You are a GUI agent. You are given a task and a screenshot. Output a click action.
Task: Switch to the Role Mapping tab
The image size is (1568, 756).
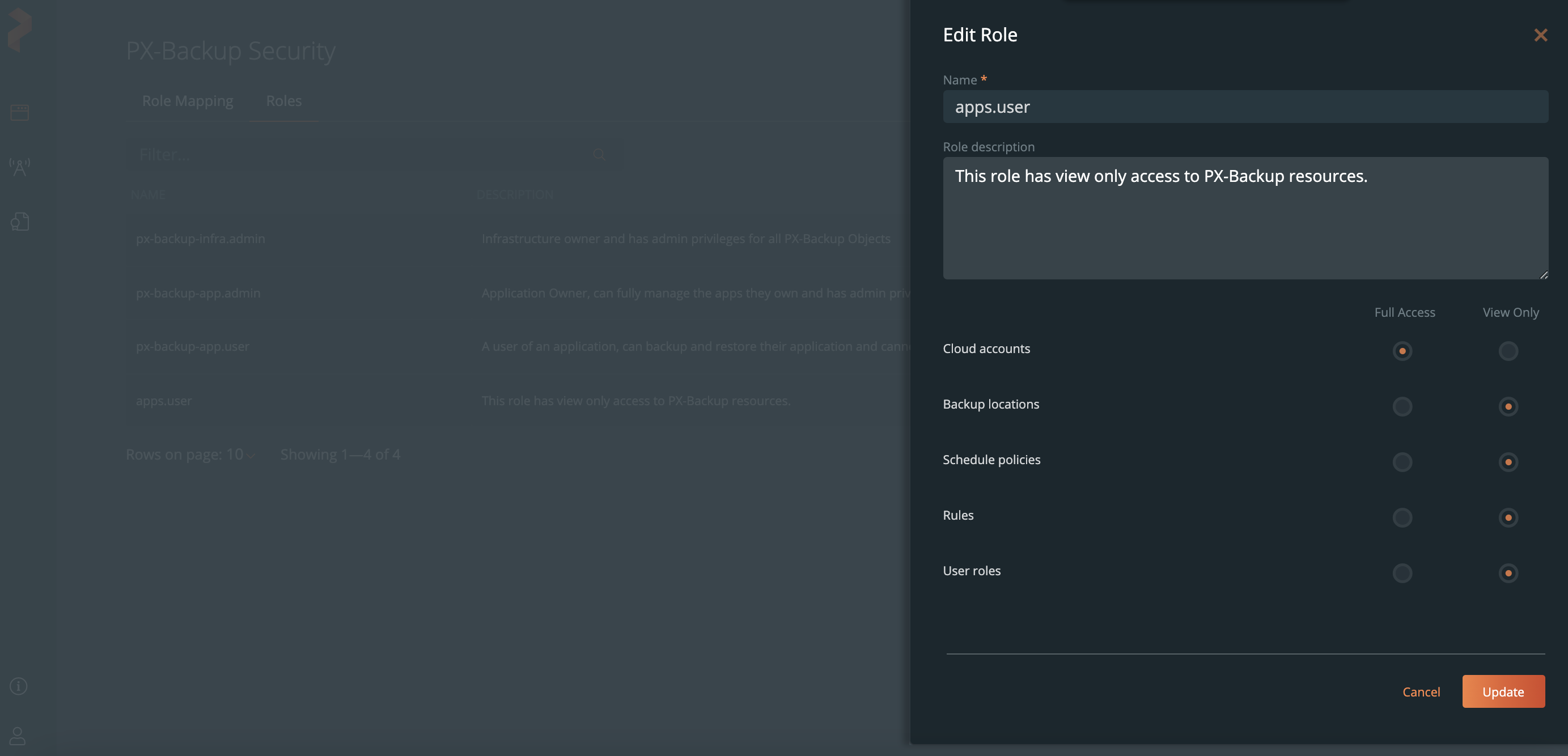pos(188,101)
